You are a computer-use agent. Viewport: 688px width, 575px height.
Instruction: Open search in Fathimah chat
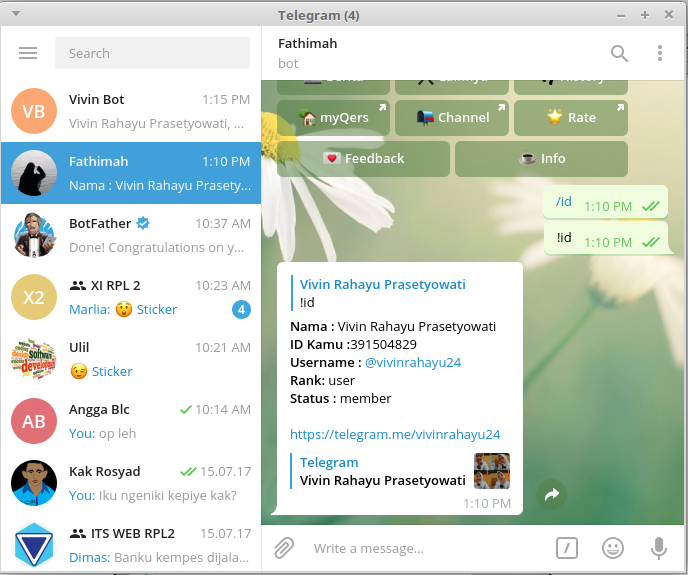pos(619,53)
